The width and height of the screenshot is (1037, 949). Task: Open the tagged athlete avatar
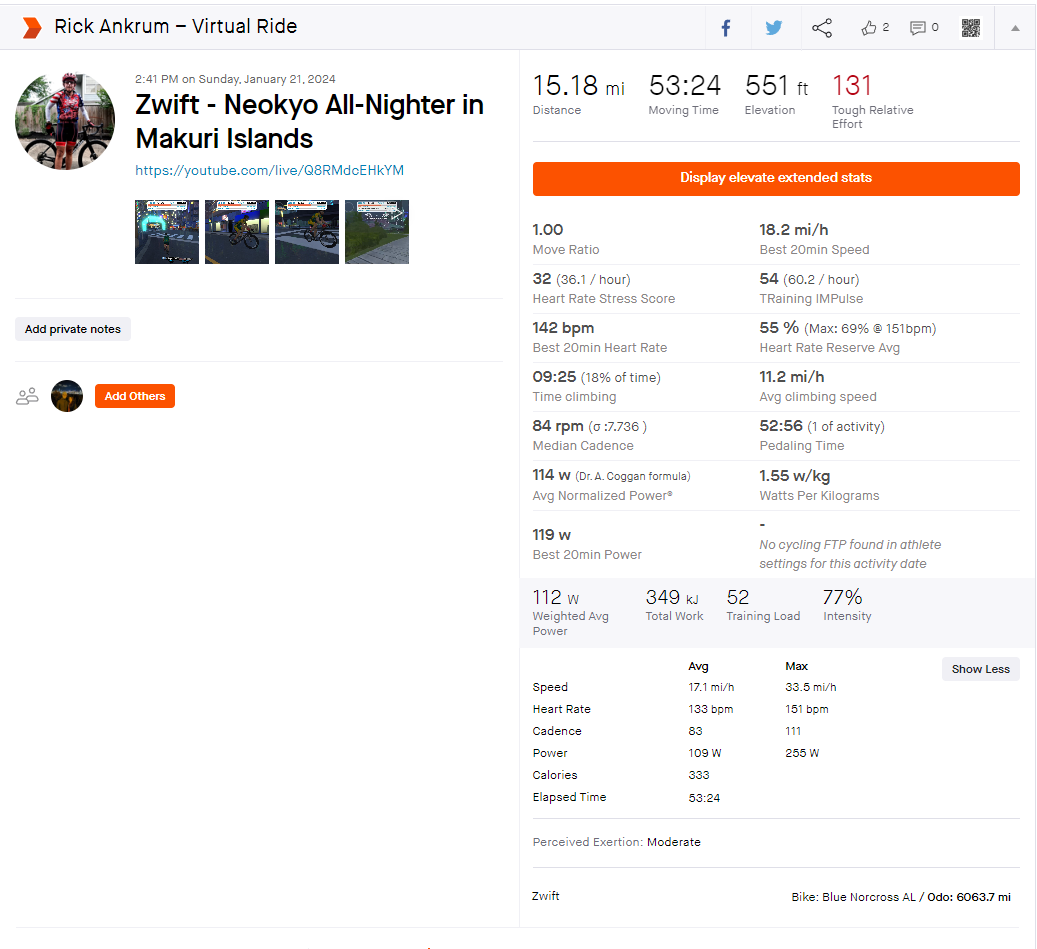[67, 396]
